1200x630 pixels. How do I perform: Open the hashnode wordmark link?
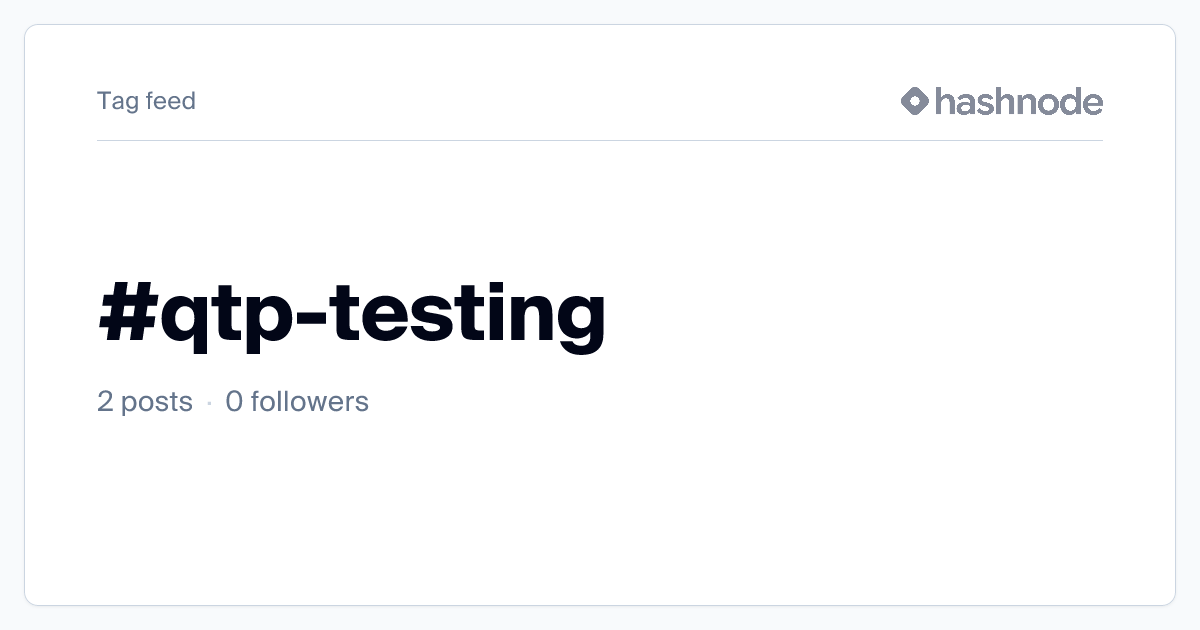tap(1018, 101)
